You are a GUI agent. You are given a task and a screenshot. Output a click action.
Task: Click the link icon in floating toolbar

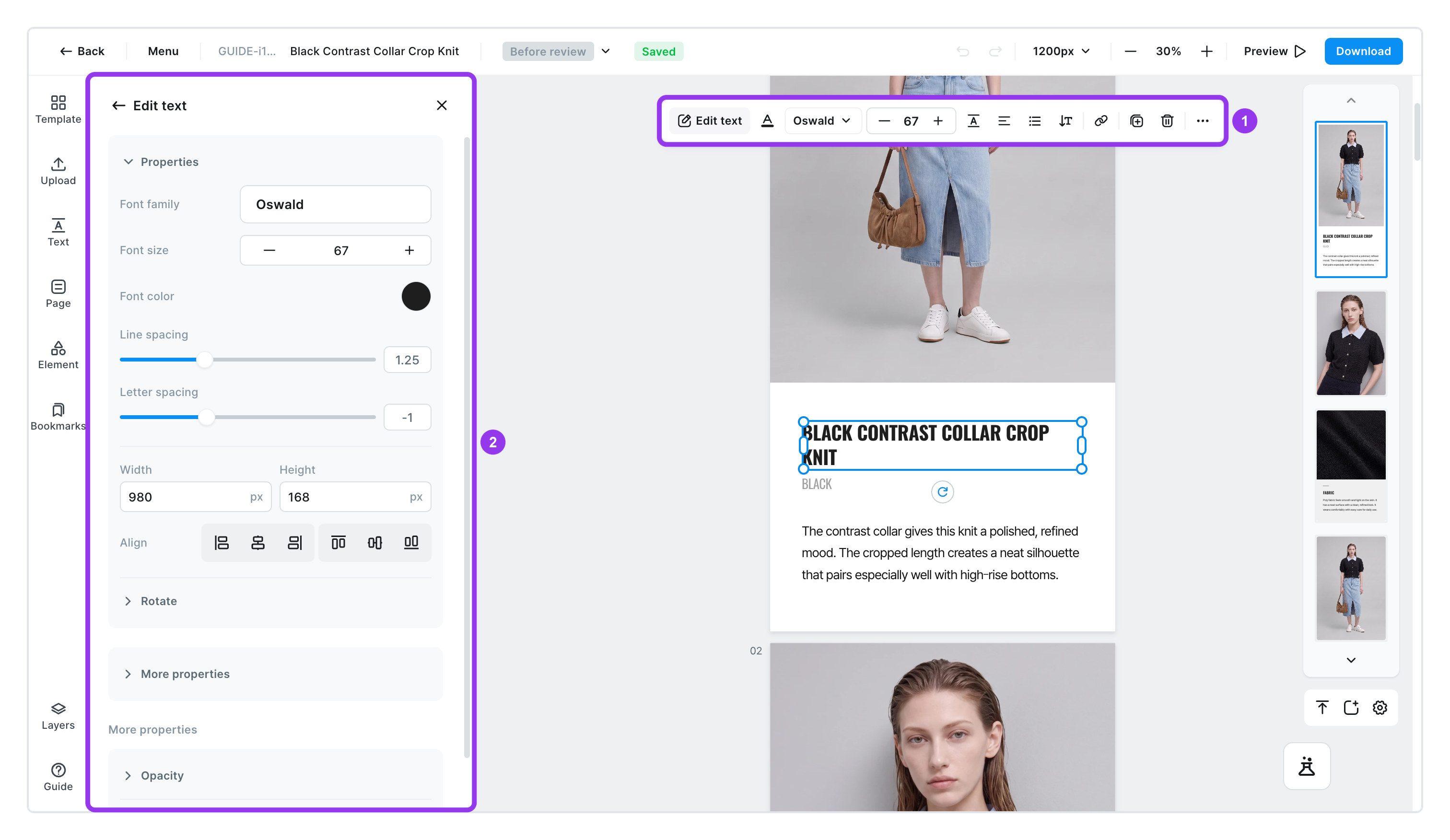[x=1101, y=121]
